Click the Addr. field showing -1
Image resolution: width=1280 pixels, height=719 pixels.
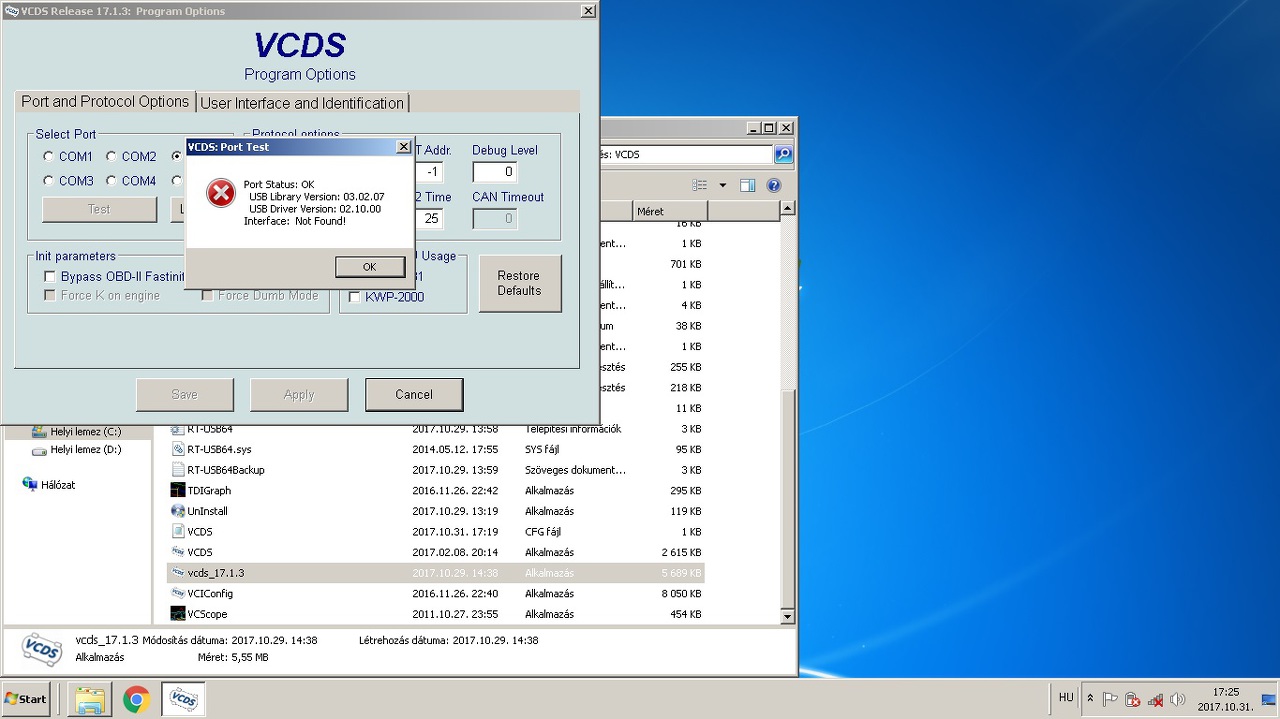coord(429,172)
